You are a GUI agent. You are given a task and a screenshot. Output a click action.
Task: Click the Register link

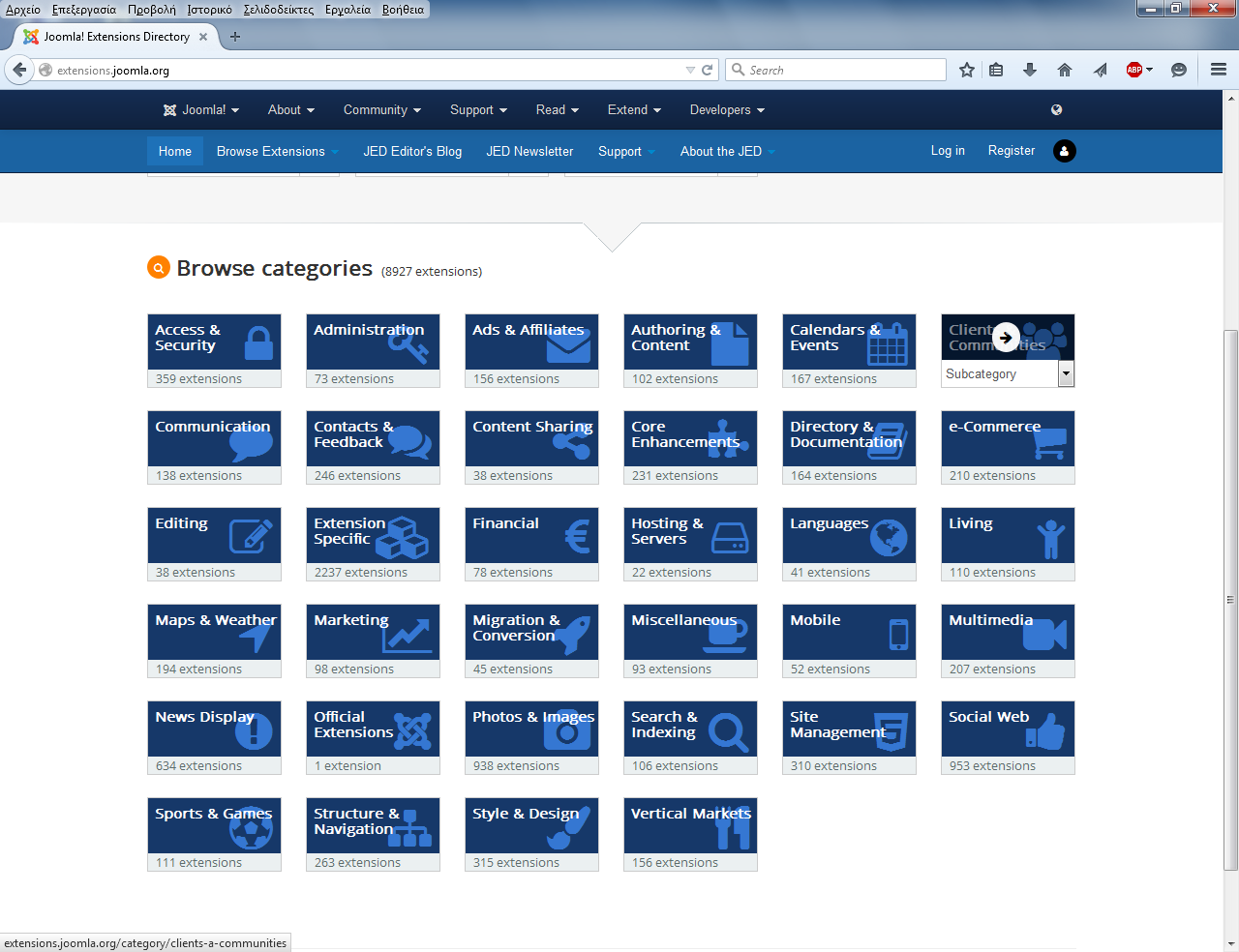[1012, 150]
